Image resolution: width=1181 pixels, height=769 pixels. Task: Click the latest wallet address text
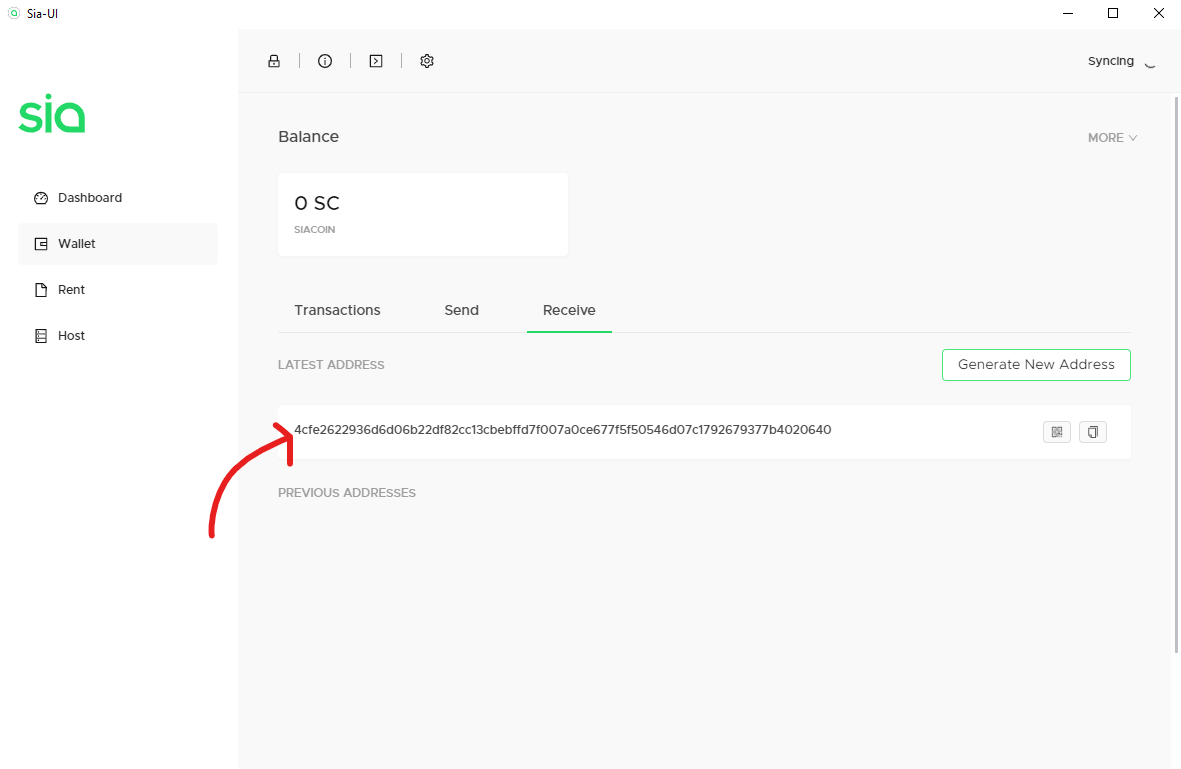[x=563, y=430]
